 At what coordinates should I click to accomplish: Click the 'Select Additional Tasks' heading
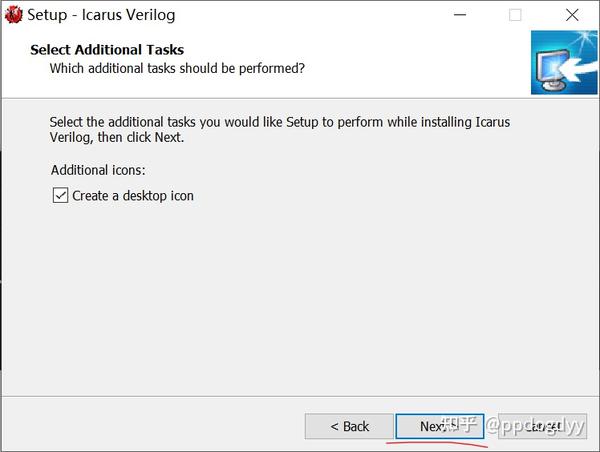[x=107, y=50]
